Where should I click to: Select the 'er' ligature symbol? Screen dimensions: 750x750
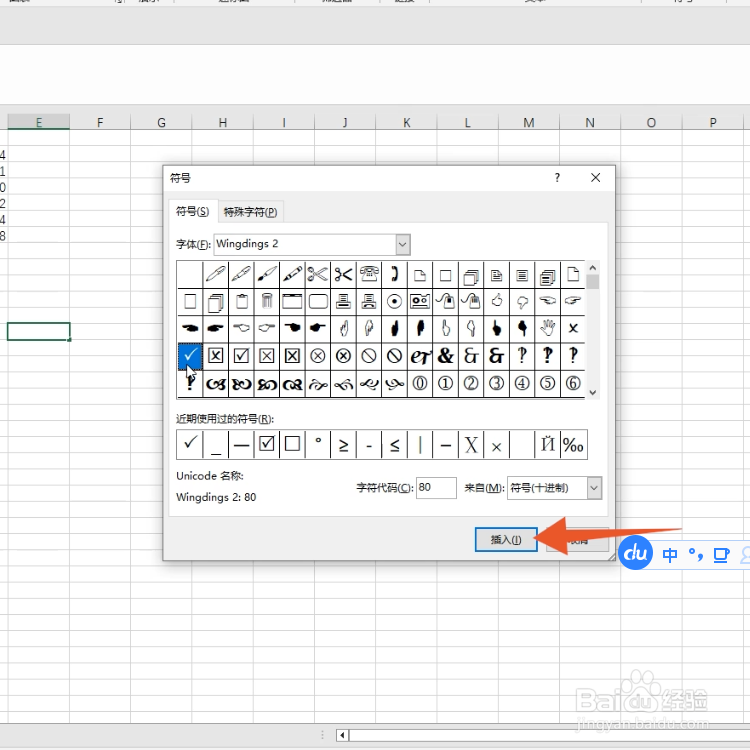420,356
